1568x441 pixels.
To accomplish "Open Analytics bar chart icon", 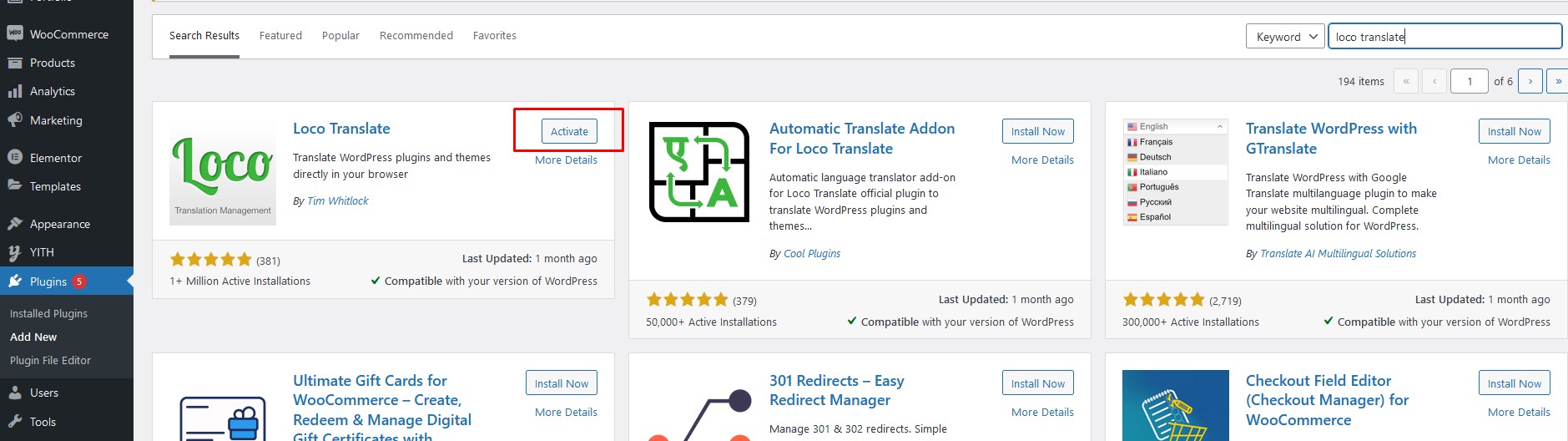I will pyautogui.click(x=14, y=91).
